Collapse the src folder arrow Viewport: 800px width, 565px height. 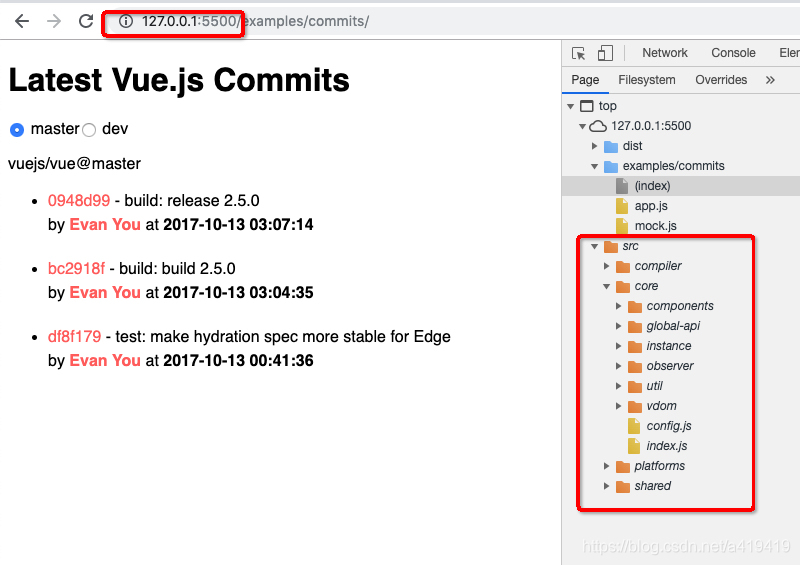click(x=594, y=247)
